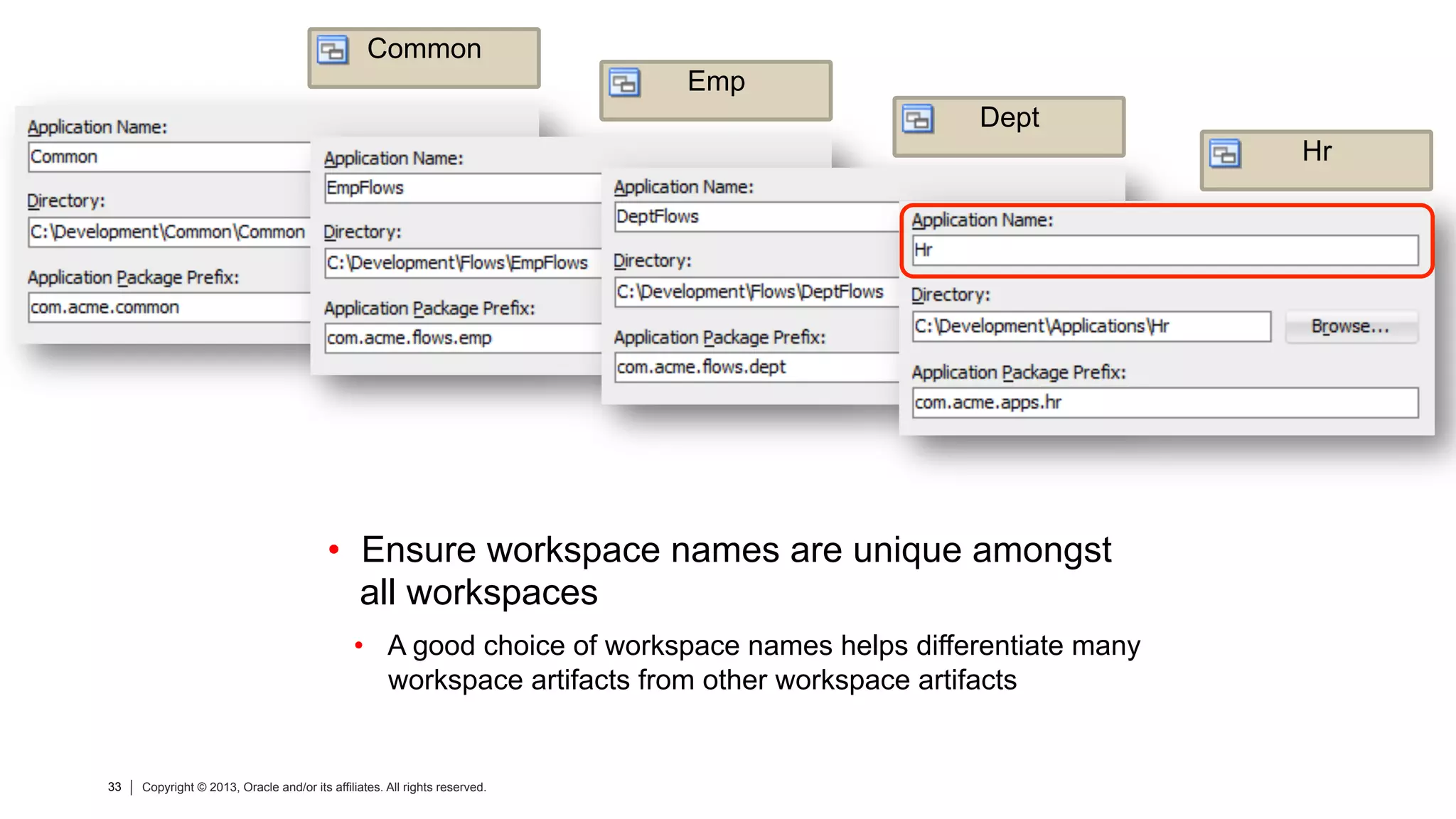This screenshot has height=819, width=1456.
Task: Click 'Application Name:' label above EmpFlows
Action: point(393,159)
